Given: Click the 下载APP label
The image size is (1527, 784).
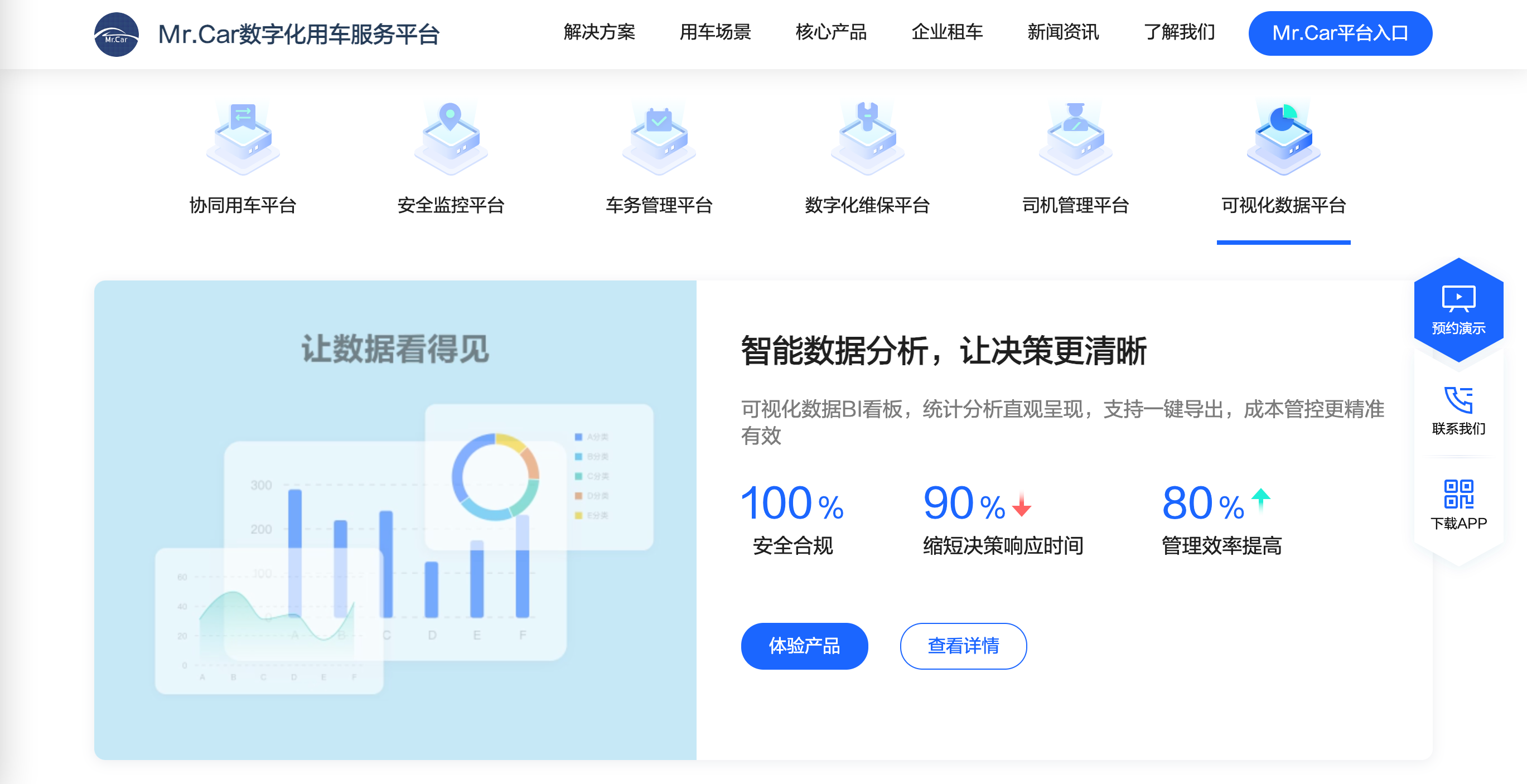Looking at the screenshot, I should point(1458,523).
